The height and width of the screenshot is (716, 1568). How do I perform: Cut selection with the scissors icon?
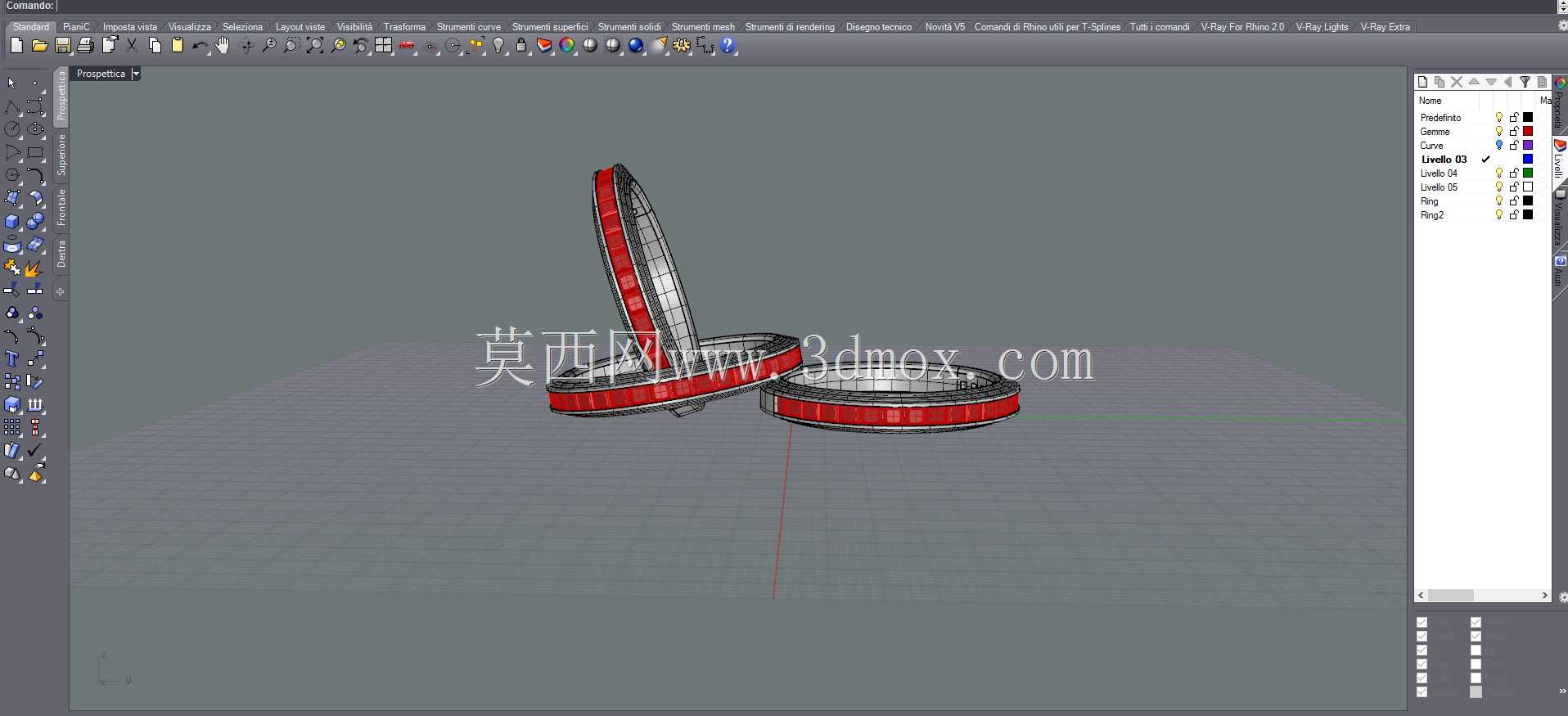point(132,46)
